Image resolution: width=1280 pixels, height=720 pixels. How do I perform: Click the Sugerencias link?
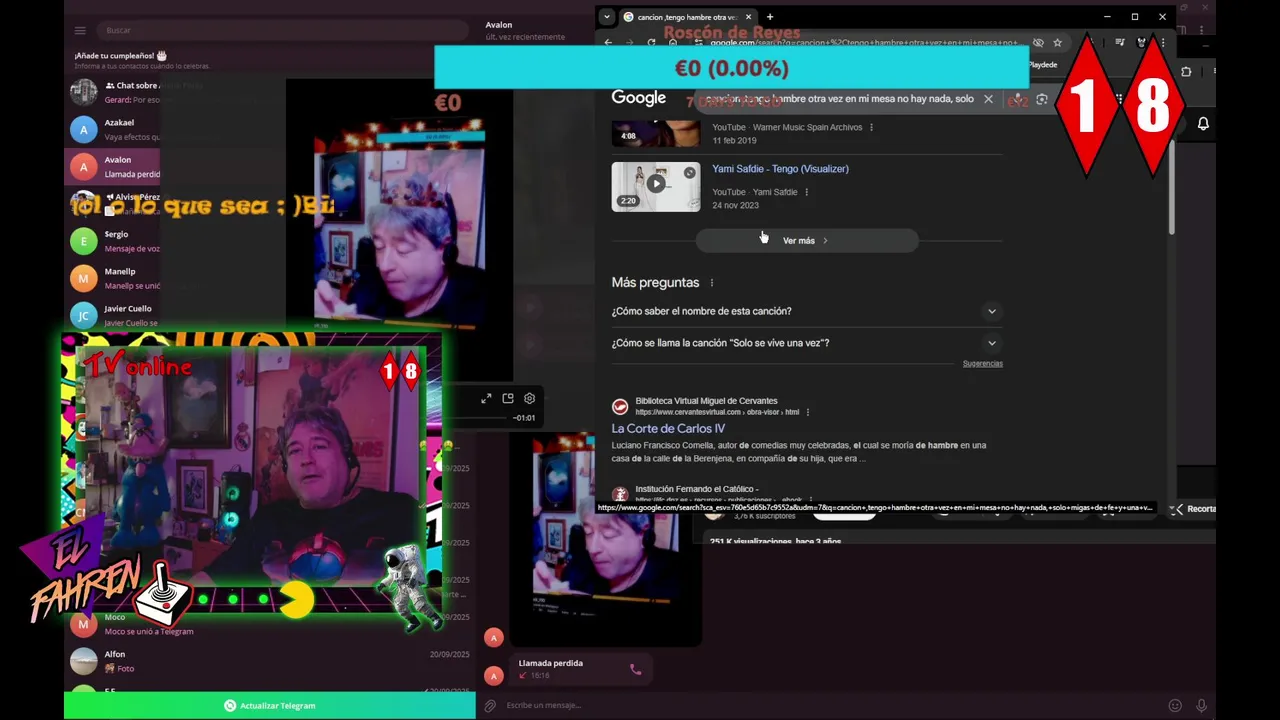(982, 364)
